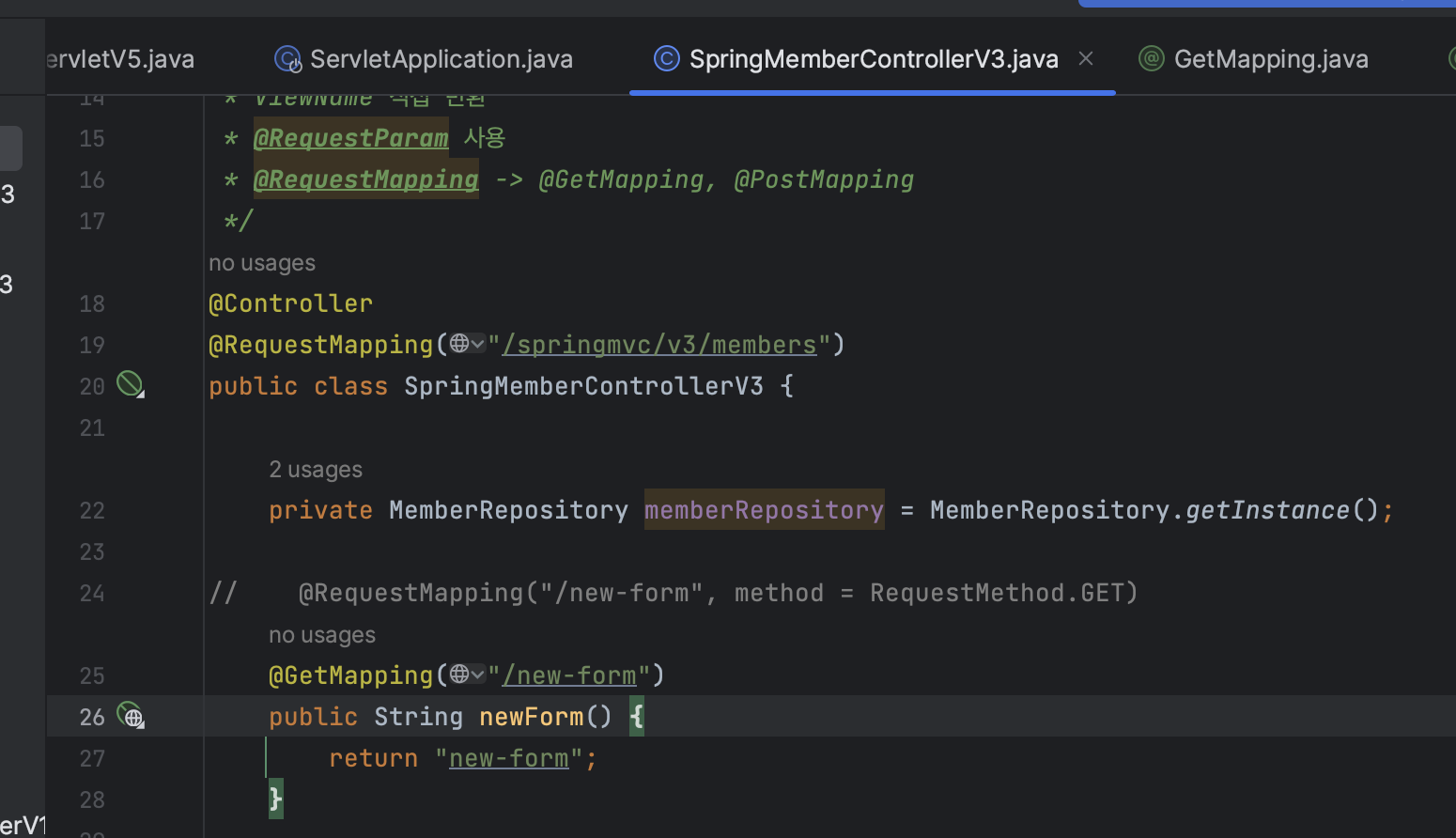1456x838 pixels.
Task: Click 'no usages' hint above @GetMapping
Action: coord(322,635)
